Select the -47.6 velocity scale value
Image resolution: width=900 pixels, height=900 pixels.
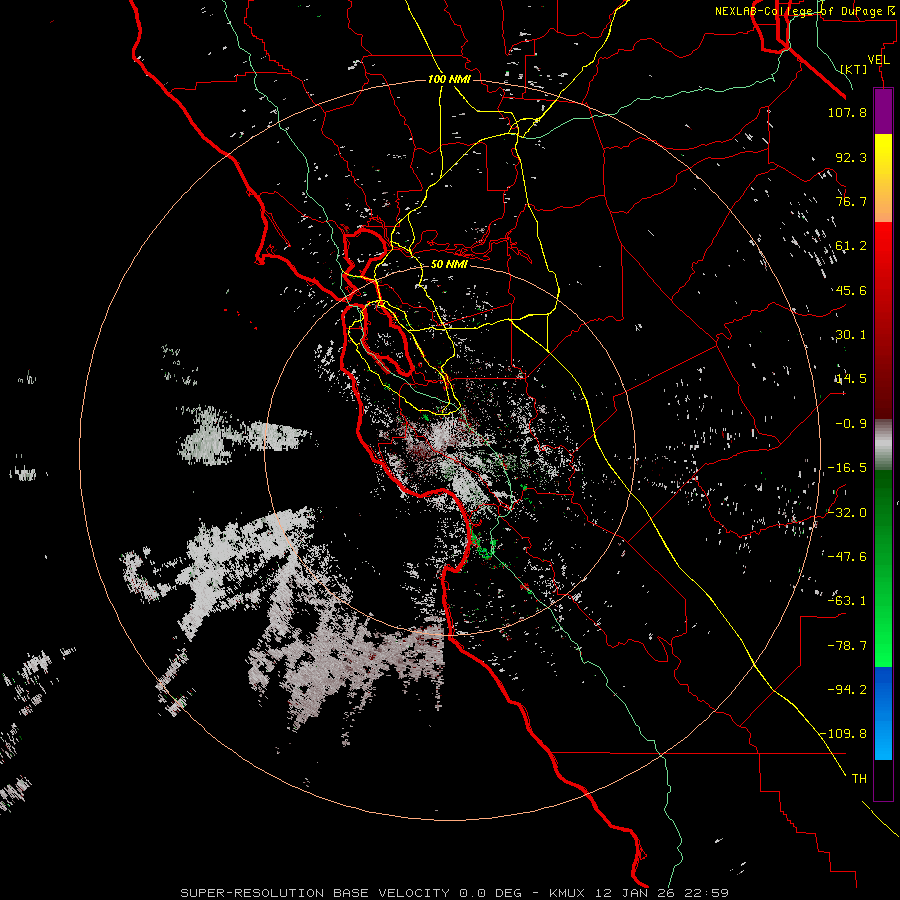847,557
